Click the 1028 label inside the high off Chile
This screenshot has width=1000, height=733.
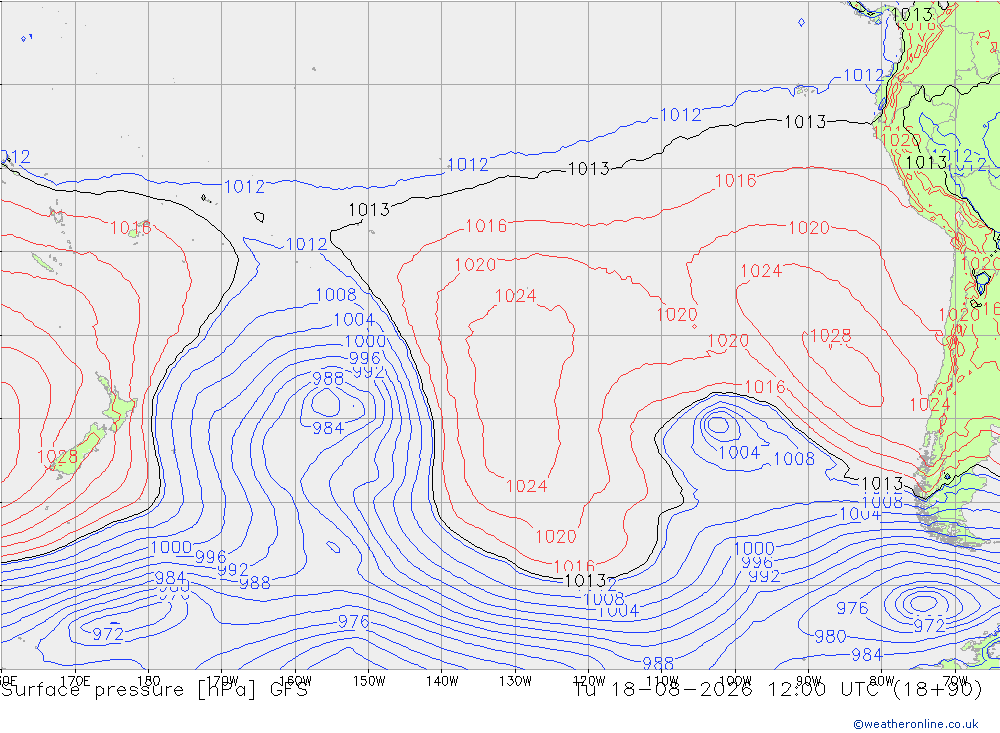point(830,336)
